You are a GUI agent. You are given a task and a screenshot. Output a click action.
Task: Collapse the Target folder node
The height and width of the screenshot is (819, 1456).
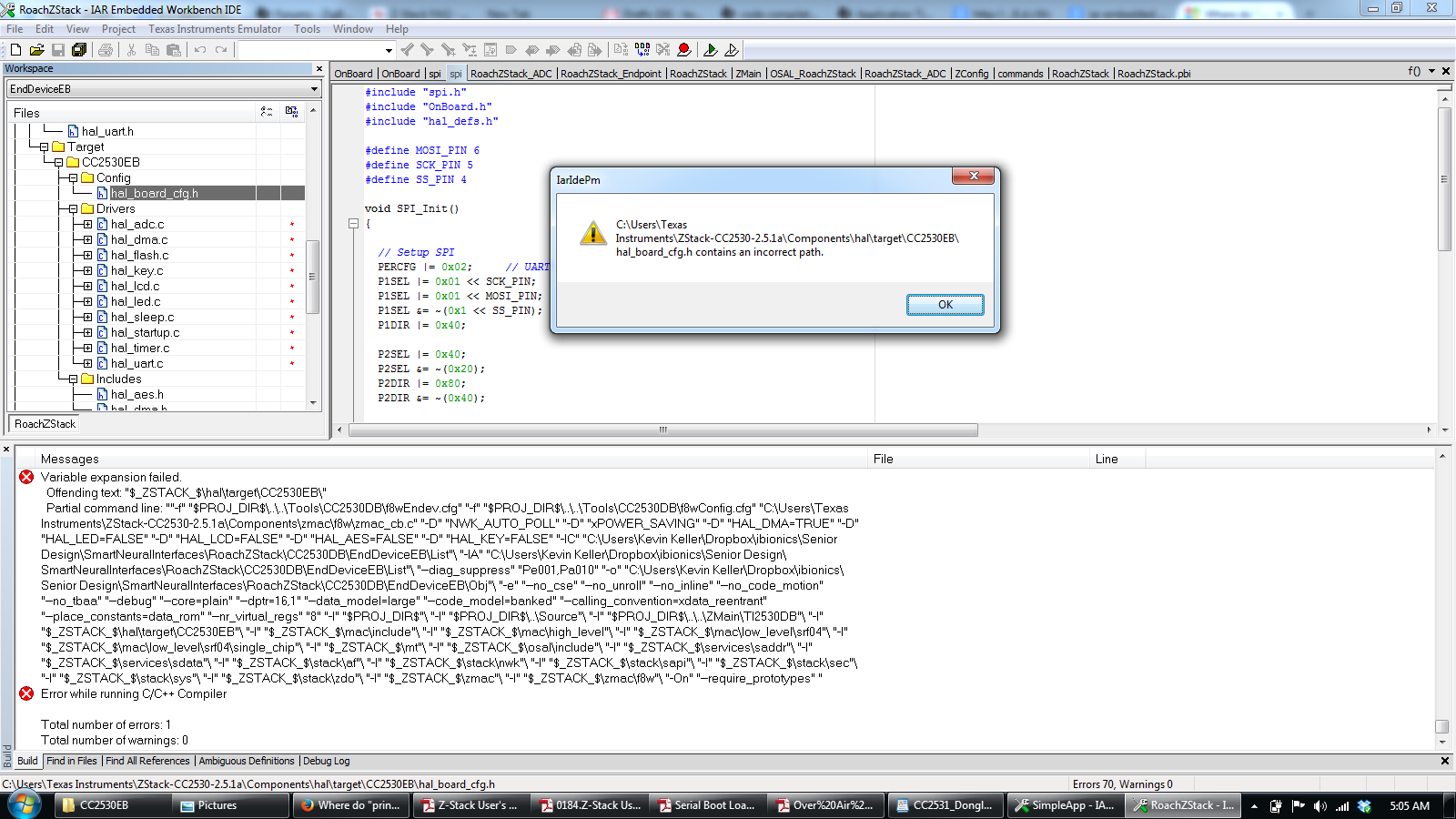(43, 147)
